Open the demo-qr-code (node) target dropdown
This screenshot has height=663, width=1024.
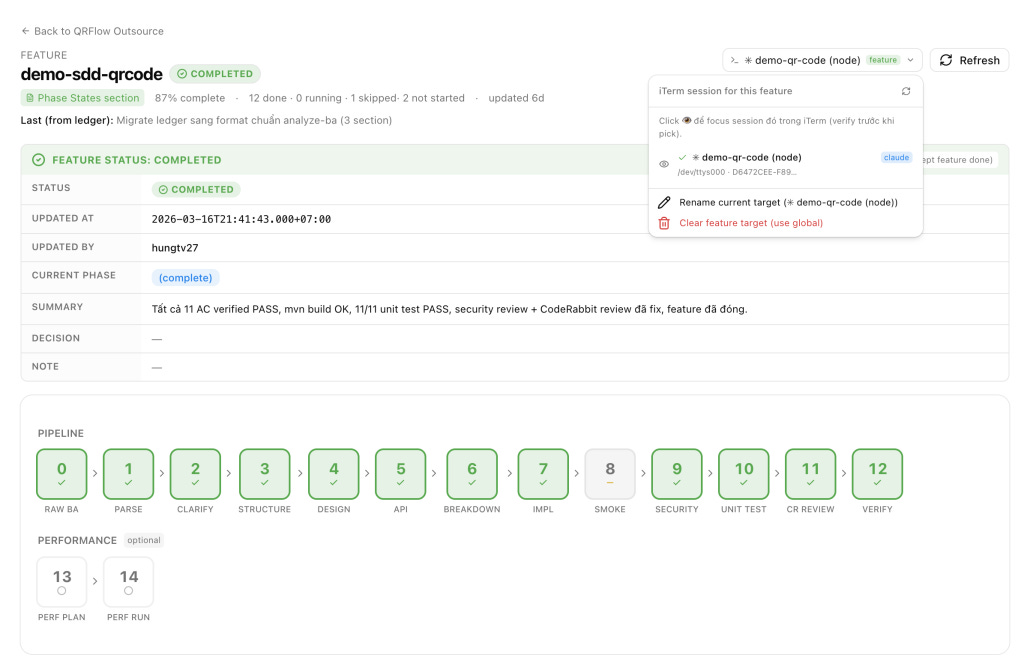[822, 60]
